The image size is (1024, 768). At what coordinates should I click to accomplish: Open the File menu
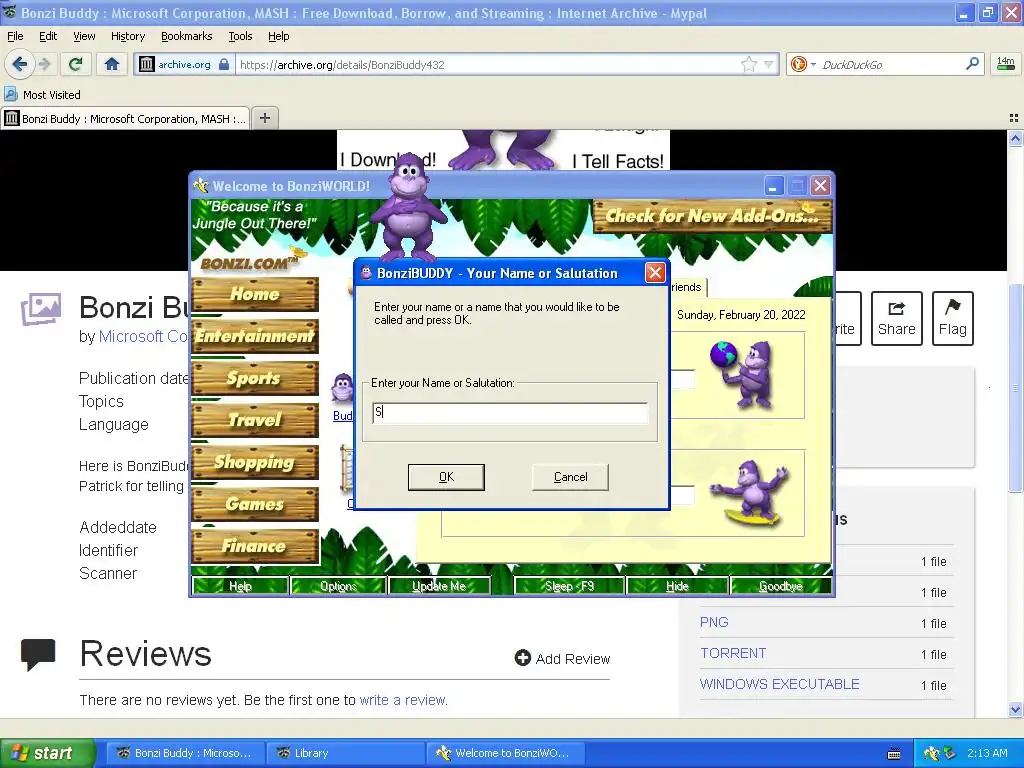[14, 36]
